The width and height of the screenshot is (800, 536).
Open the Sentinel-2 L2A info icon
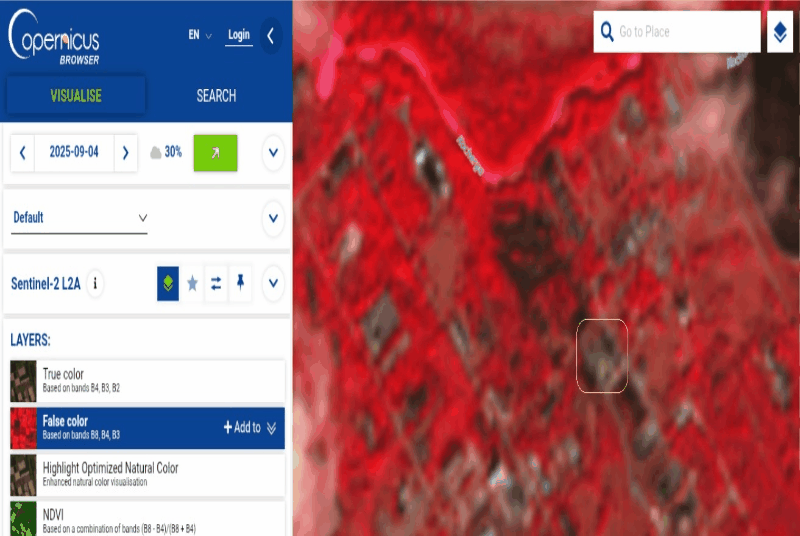(96, 284)
